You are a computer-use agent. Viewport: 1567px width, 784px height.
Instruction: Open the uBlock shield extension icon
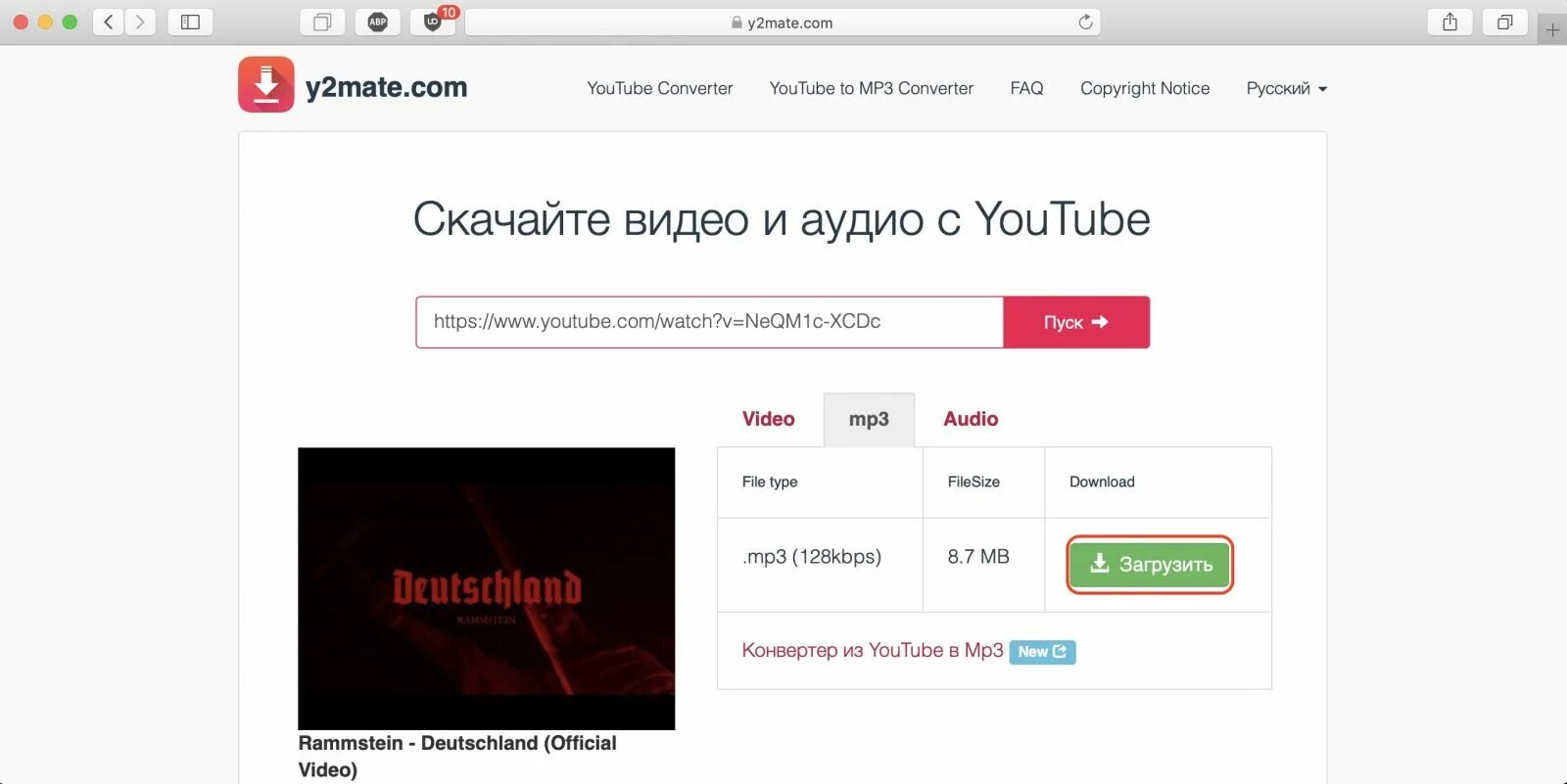[x=432, y=22]
